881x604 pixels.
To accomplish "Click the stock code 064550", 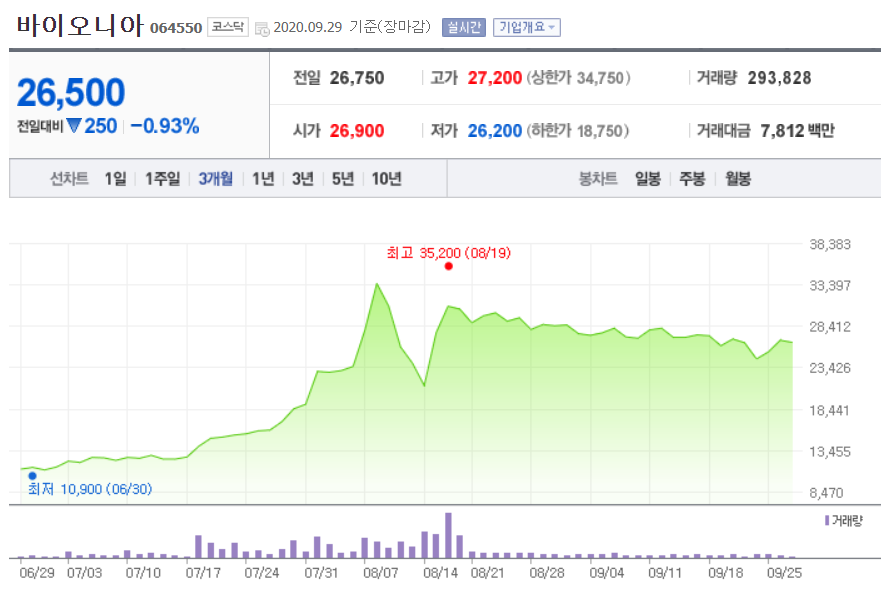I will pos(176,28).
